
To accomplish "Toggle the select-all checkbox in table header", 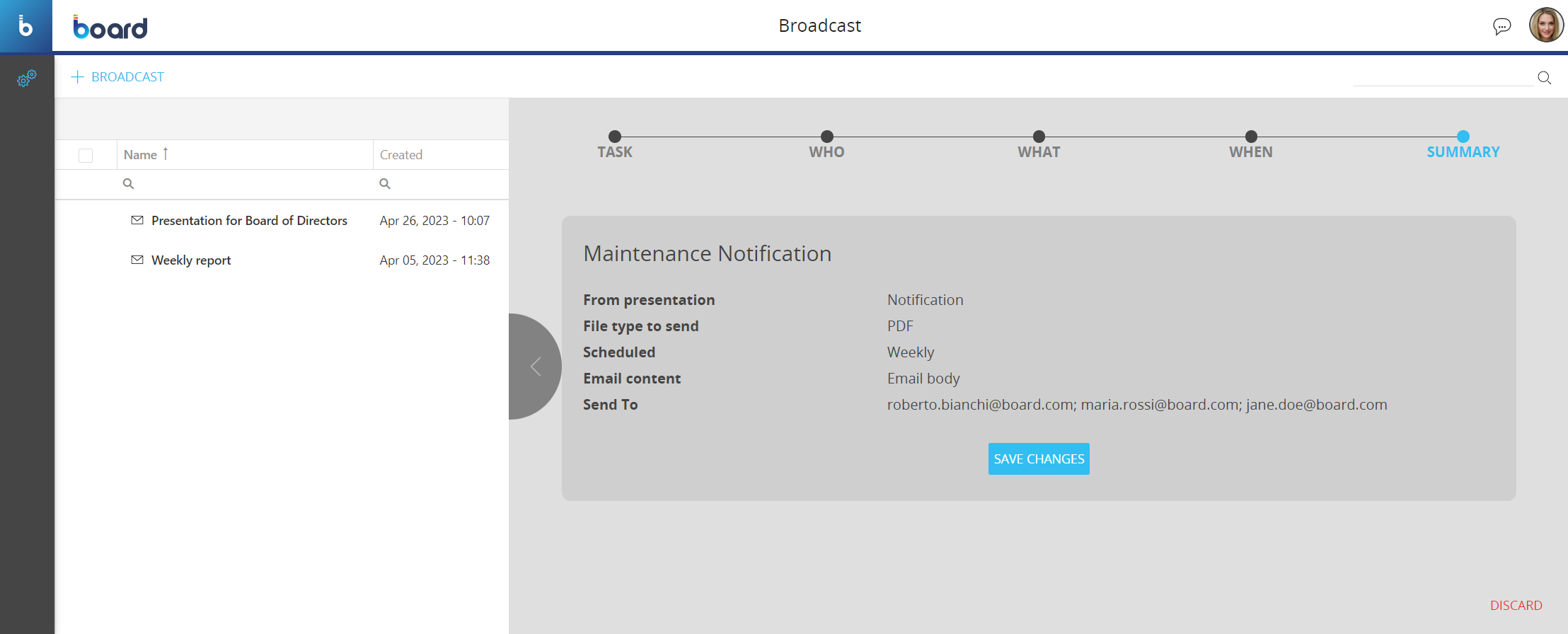I will click(86, 156).
